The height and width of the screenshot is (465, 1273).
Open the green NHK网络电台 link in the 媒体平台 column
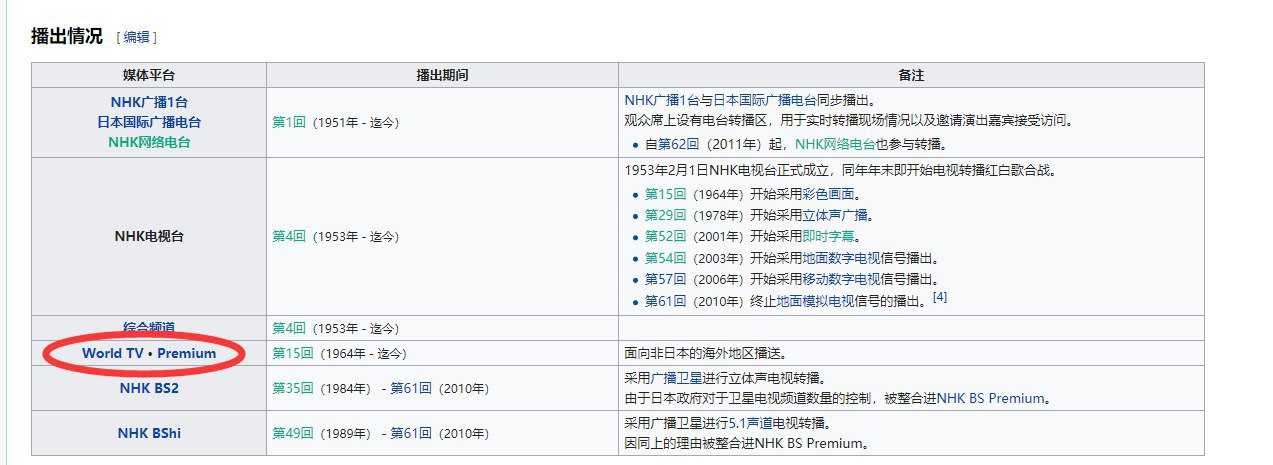click(149, 142)
